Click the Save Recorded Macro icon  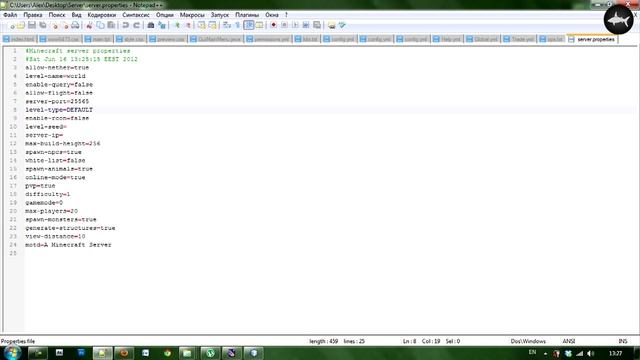click(x=317, y=25)
